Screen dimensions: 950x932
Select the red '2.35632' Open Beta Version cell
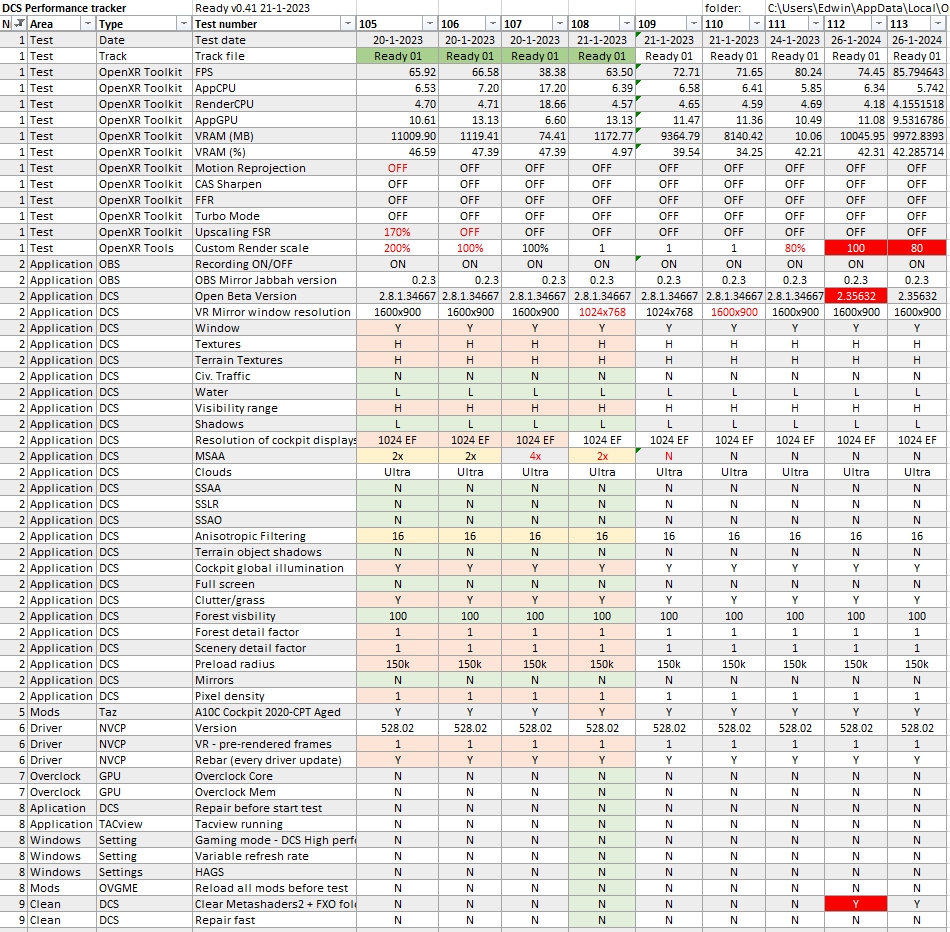pyautogui.click(x=855, y=296)
